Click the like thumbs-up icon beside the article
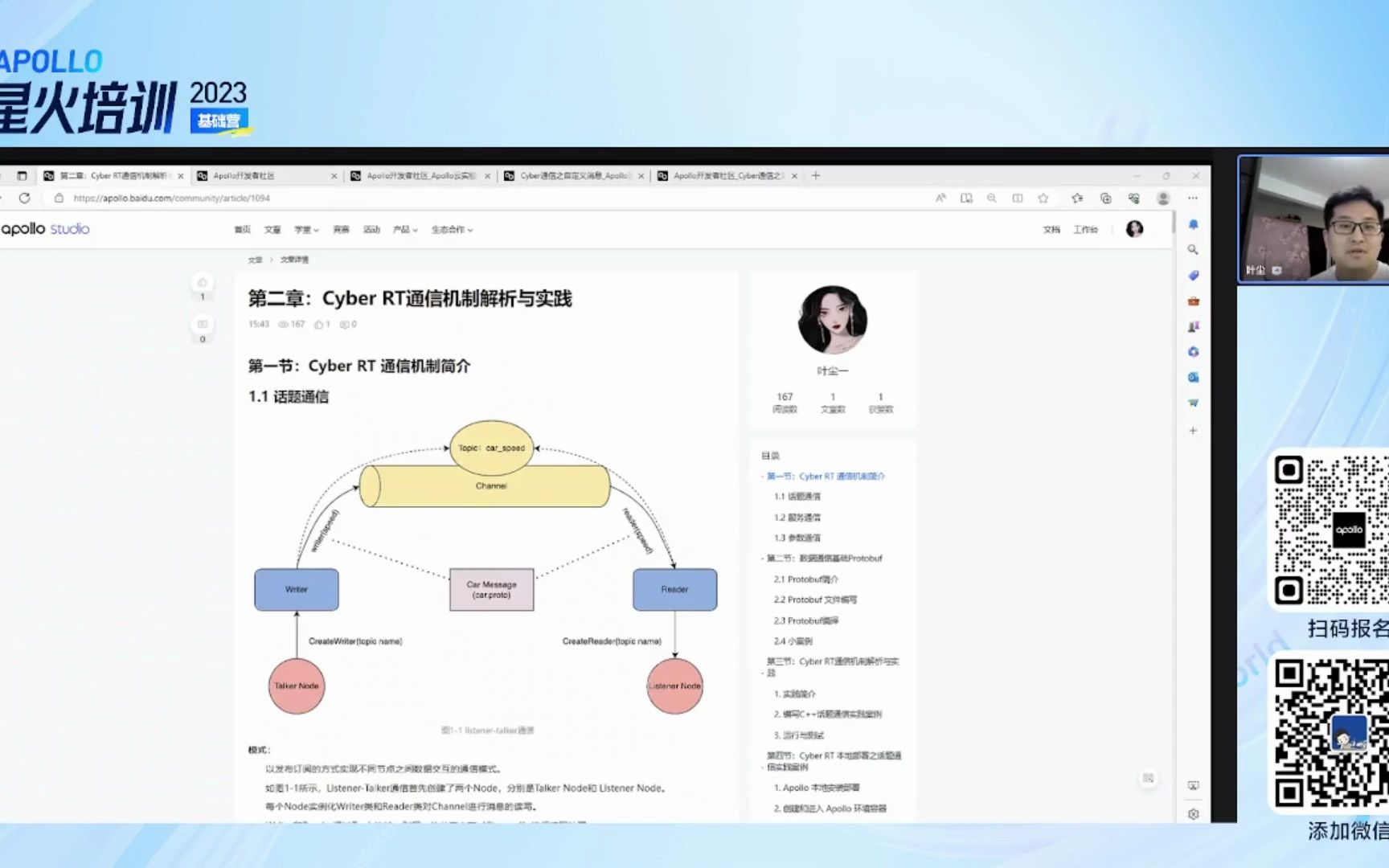Viewport: 1389px width, 868px height. pyautogui.click(x=203, y=282)
